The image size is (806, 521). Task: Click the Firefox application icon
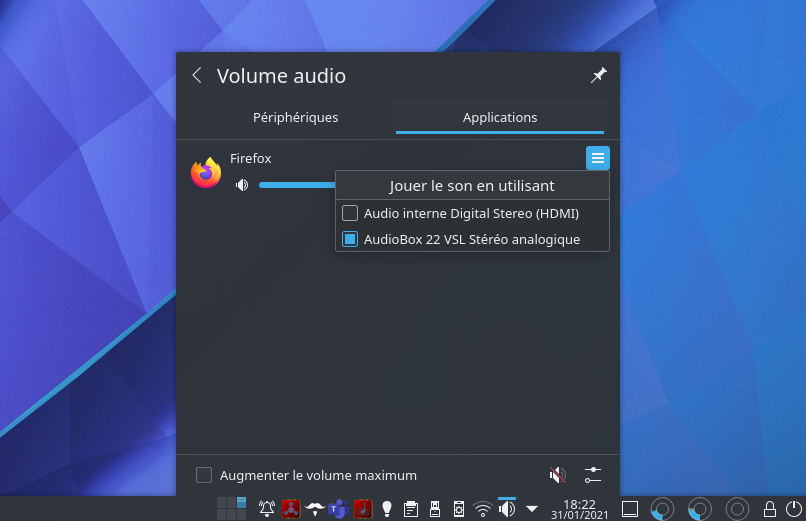(x=206, y=173)
